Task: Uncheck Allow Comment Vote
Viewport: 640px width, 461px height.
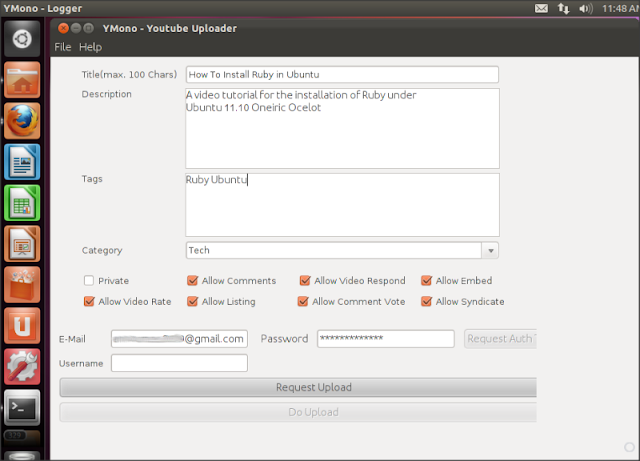Action: click(303, 301)
